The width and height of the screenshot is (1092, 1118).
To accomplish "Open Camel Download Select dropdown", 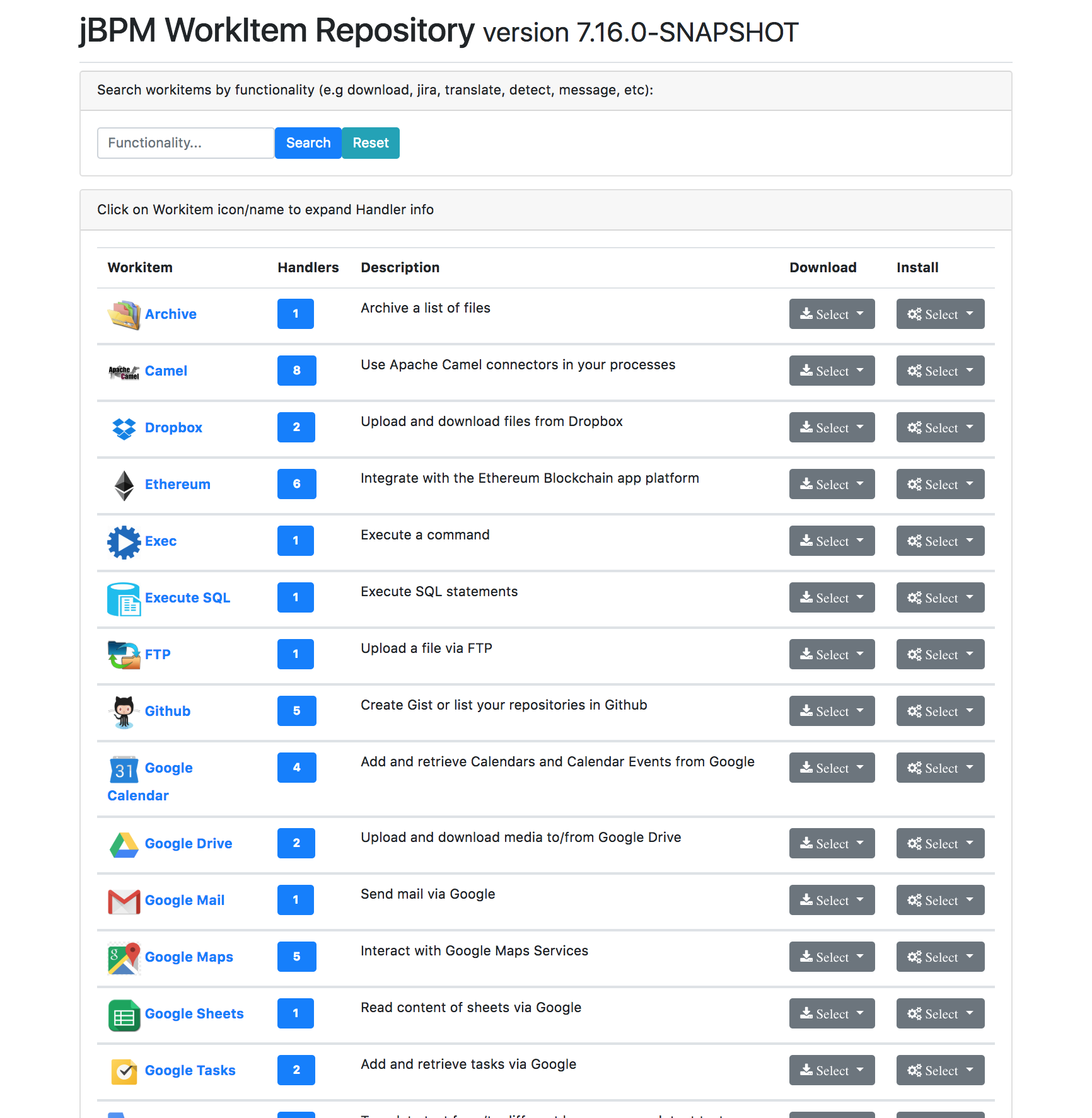I will pyautogui.click(x=832, y=371).
